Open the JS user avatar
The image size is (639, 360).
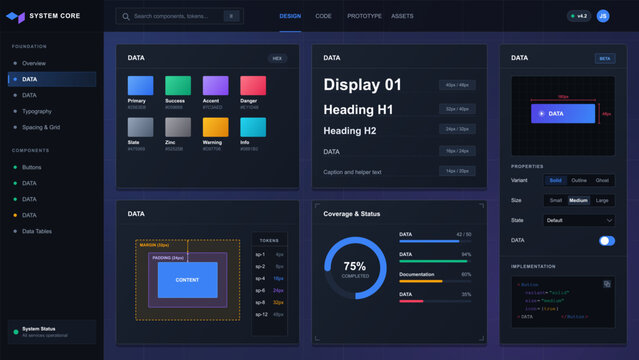click(x=603, y=16)
